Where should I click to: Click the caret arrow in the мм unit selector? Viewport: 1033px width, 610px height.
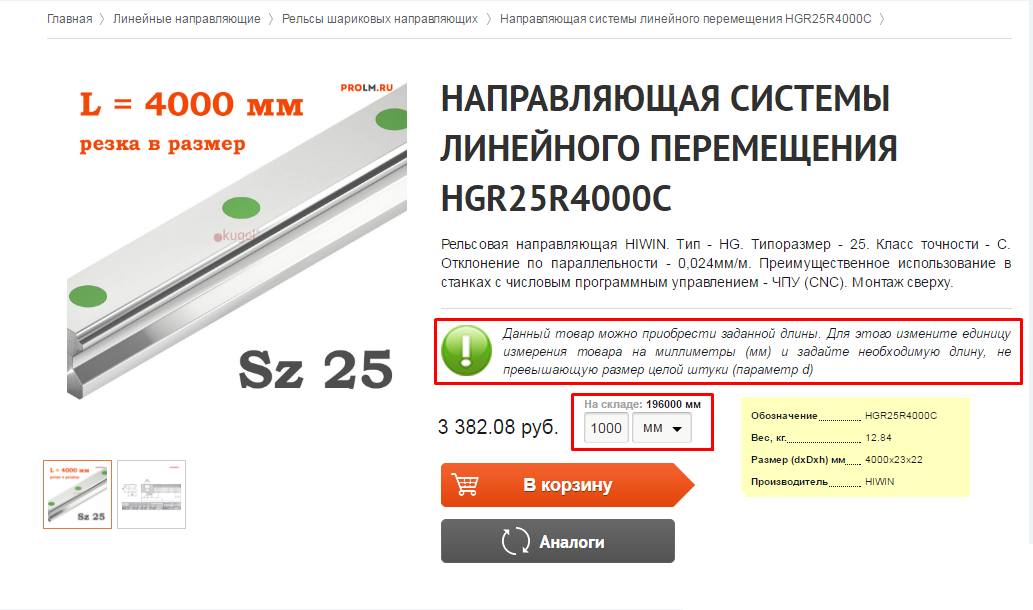pyautogui.click(x=677, y=429)
